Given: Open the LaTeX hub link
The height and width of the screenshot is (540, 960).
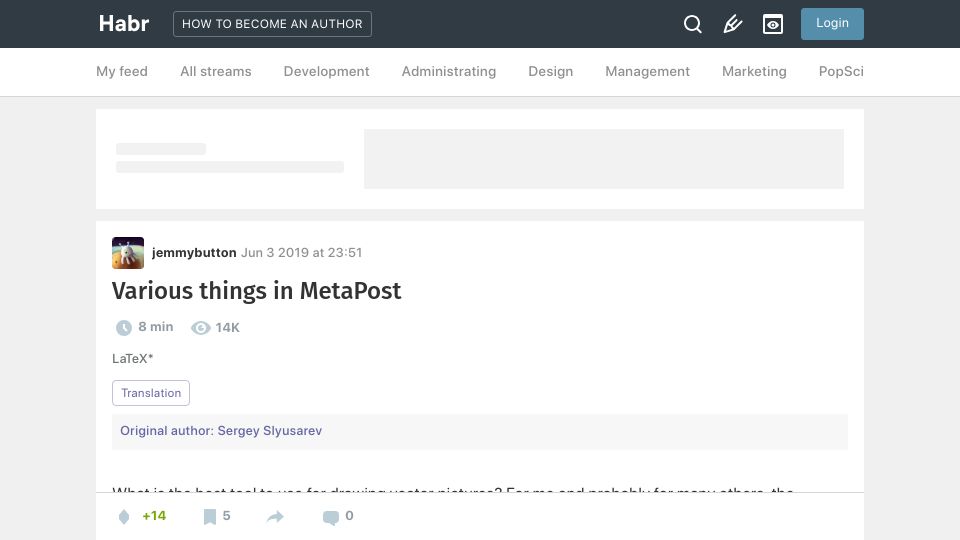Looking at the screenshot, I should [x=132, y=359].
